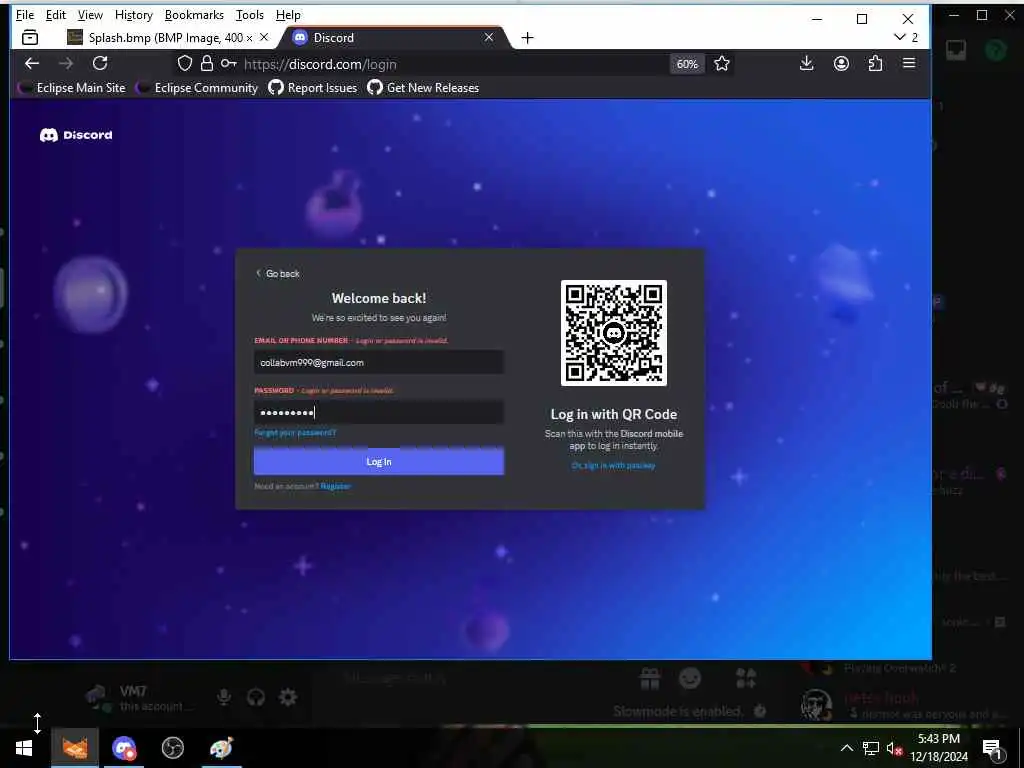Toggle headphones deafen in background Discord
Screen dimensions: 1024x768
point(255,697)
